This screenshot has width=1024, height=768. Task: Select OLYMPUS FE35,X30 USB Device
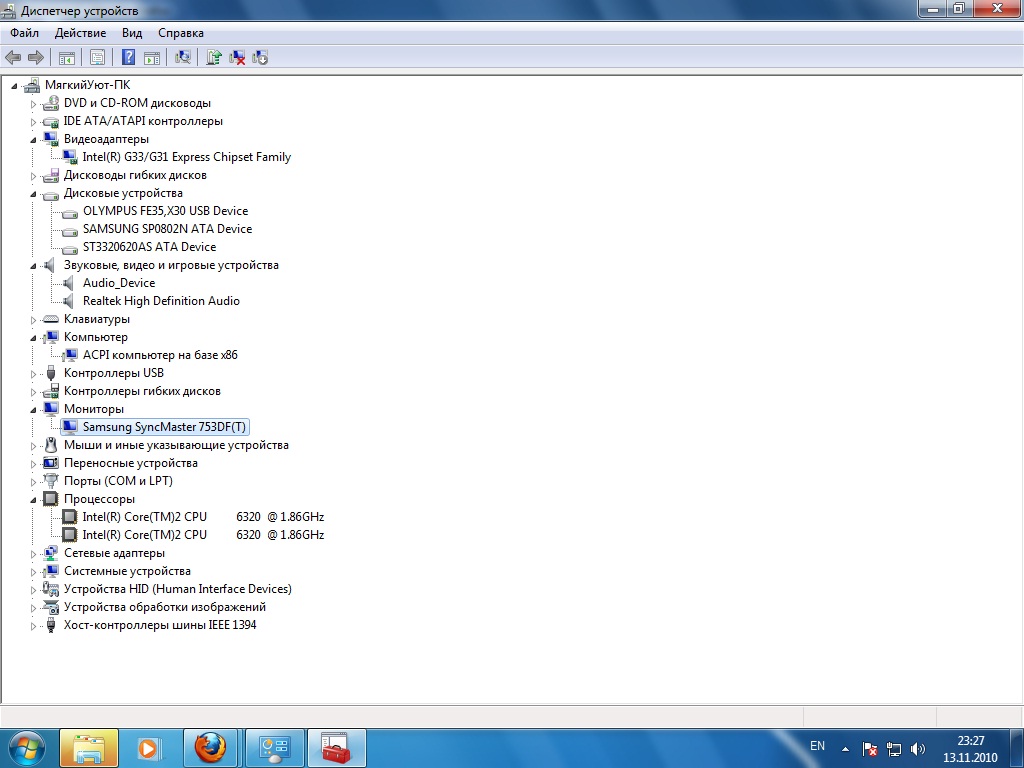point(165,211)
